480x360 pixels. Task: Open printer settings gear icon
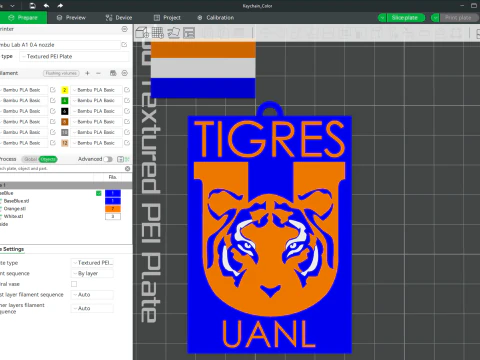(125, 29)
